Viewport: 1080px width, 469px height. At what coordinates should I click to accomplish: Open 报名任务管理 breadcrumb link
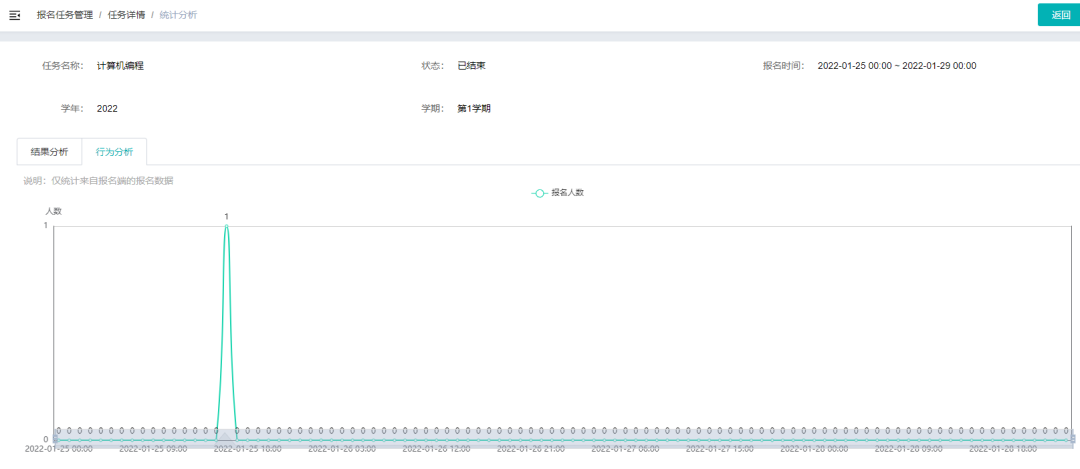click(x=65, y=15)
